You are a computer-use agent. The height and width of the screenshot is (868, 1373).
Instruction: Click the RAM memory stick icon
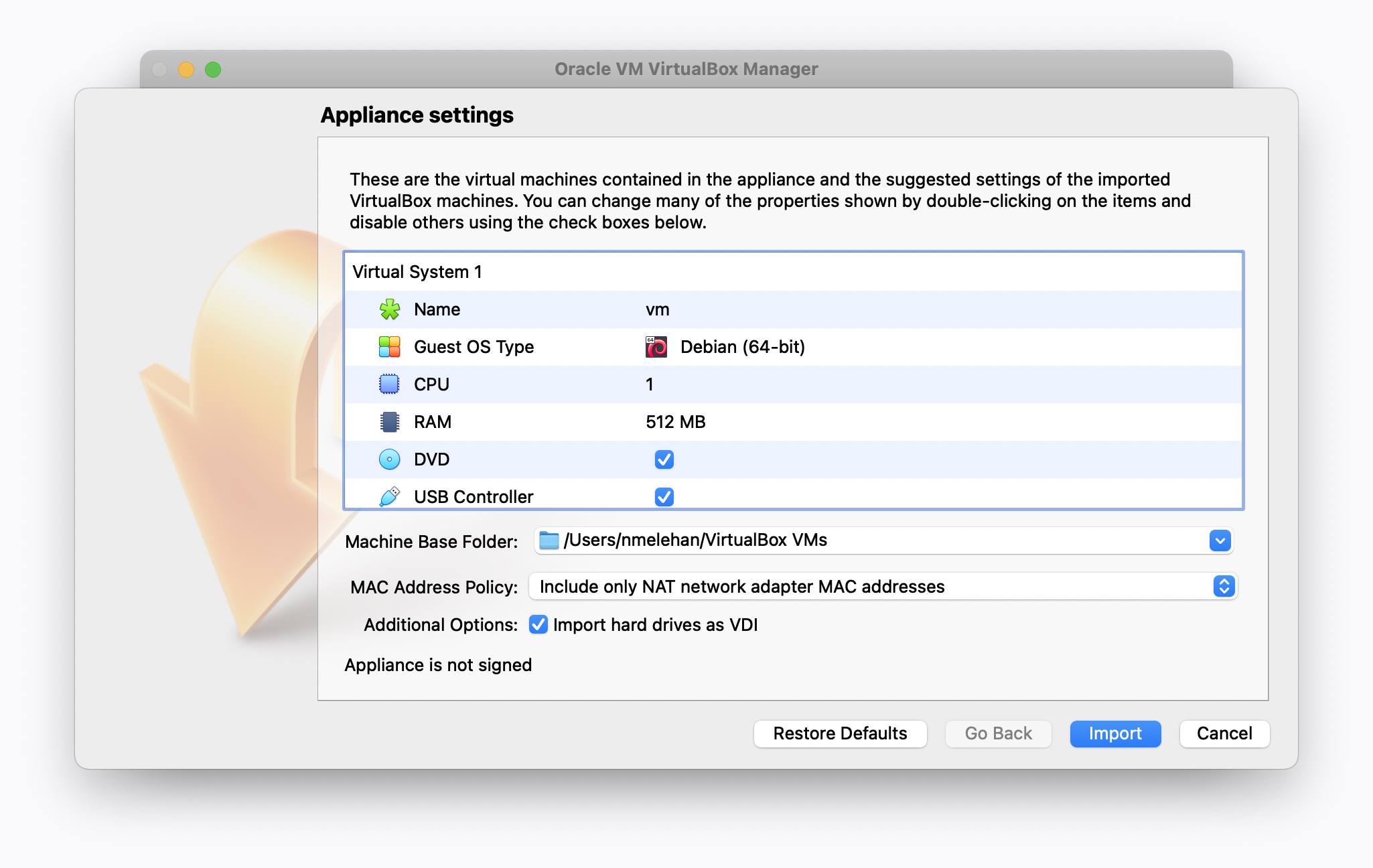pyautogui.click(x=390, y=422)
